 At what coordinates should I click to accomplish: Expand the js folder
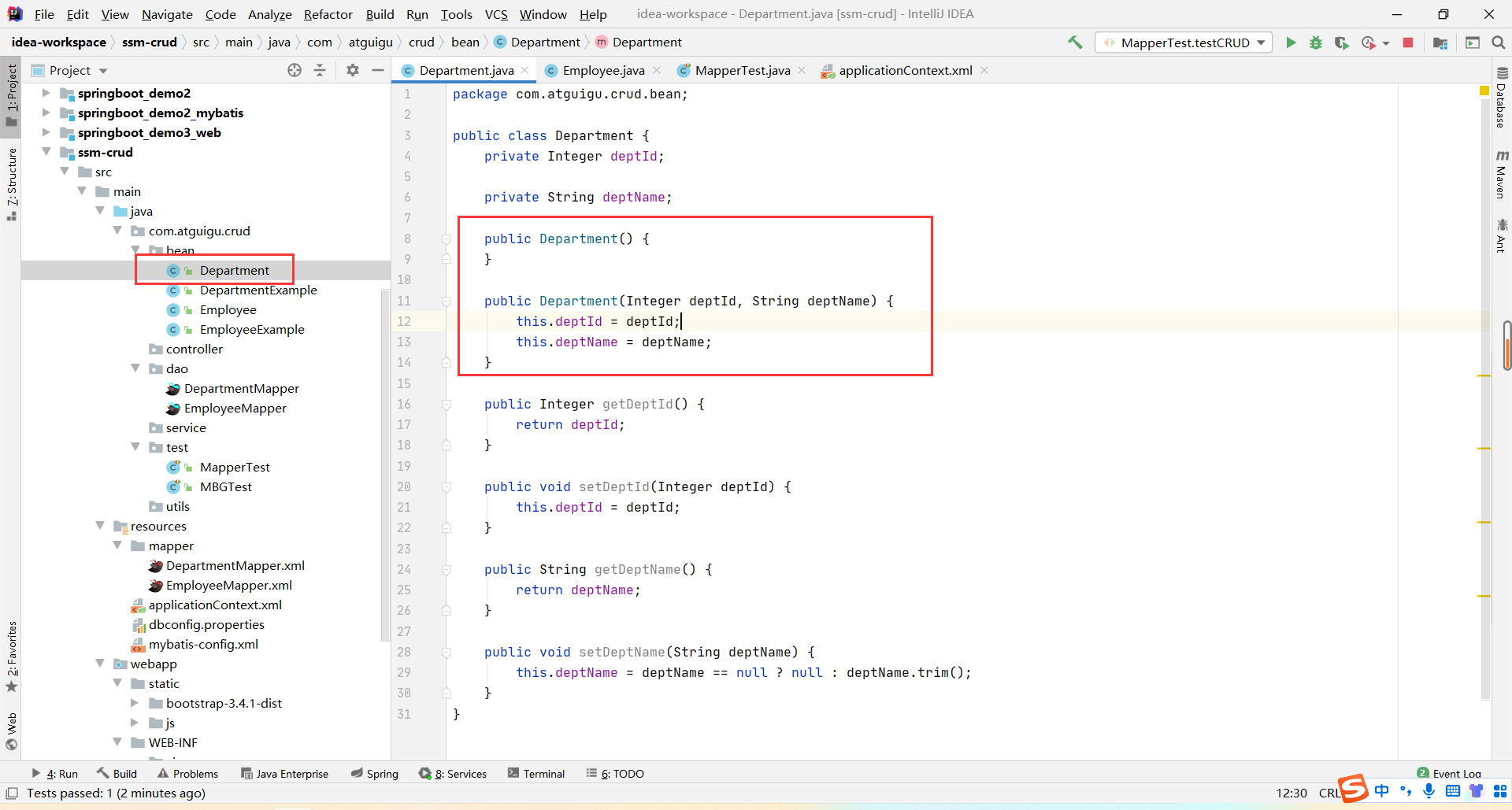(135, 723)
